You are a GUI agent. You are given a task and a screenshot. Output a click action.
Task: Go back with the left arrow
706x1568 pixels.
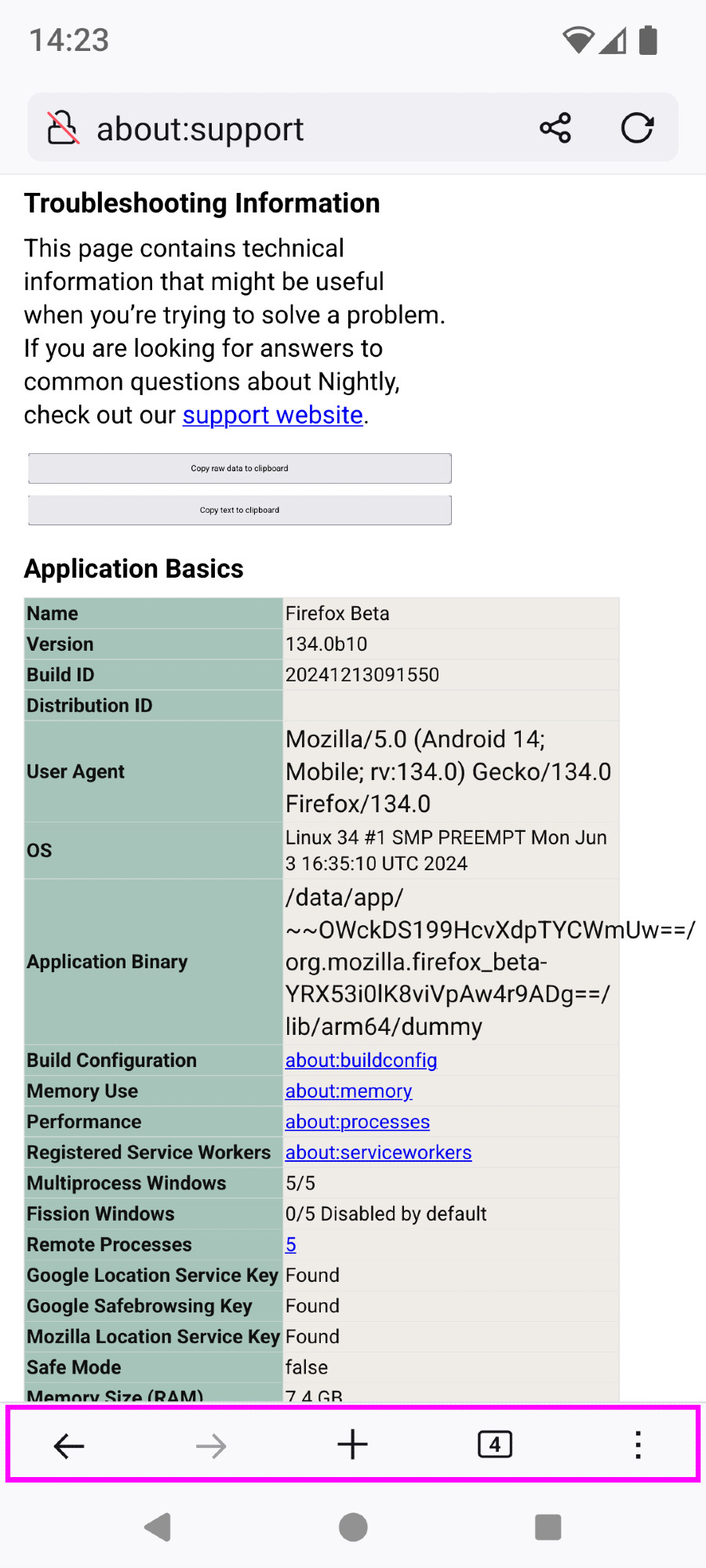click(x=69, y=1445)
